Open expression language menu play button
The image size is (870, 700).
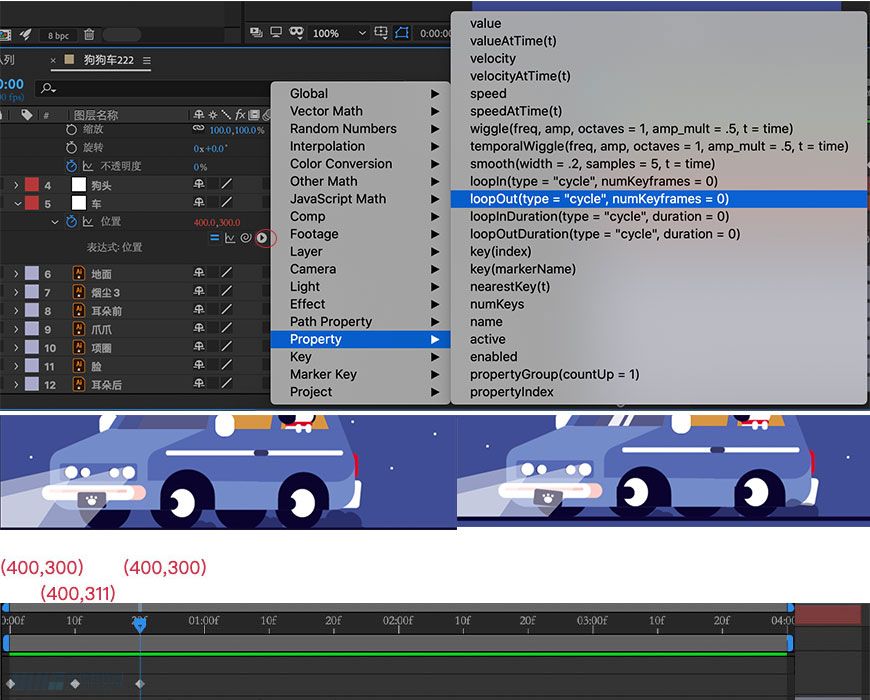262,238
